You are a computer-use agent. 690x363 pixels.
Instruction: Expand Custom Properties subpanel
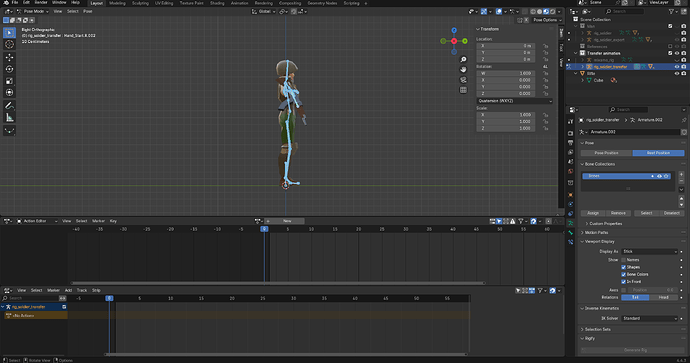click(606, 224)
